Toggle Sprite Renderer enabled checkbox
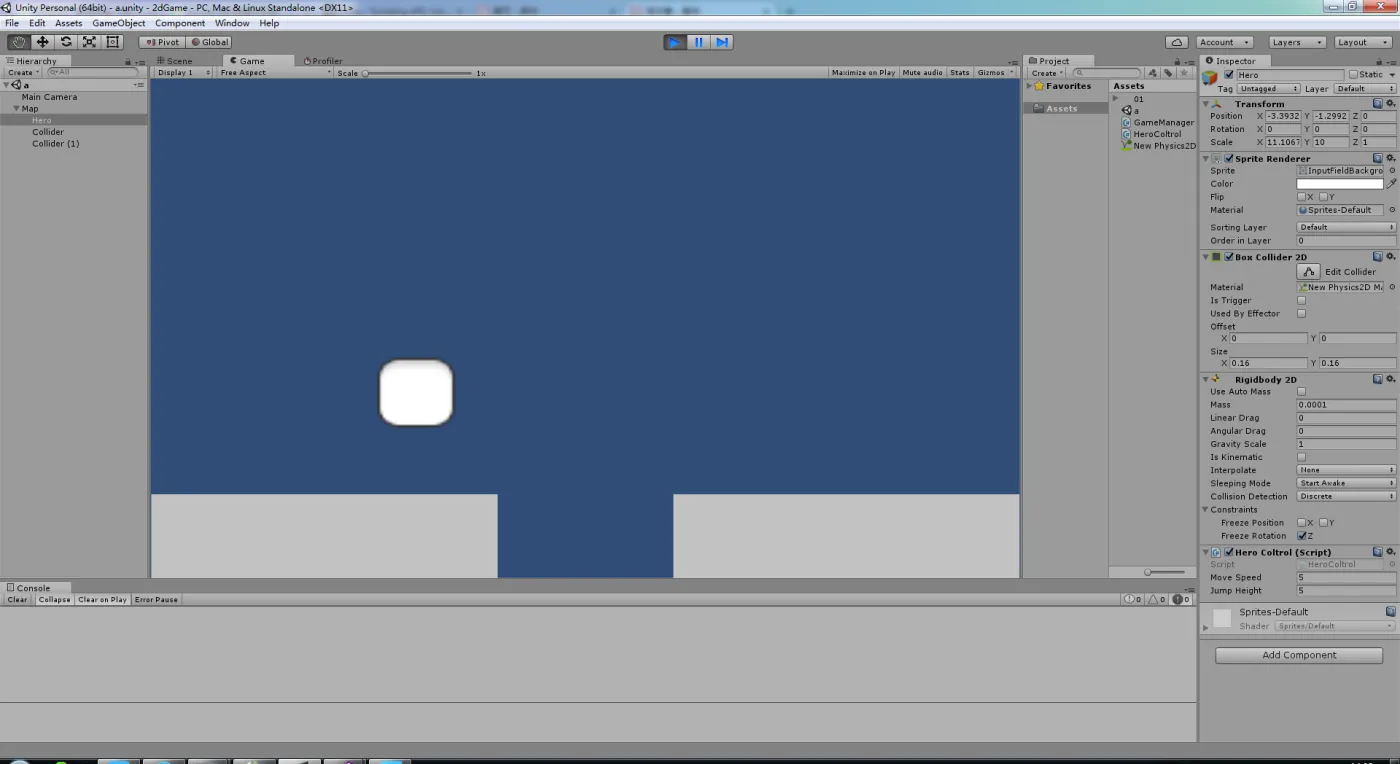 (1229, 158)
